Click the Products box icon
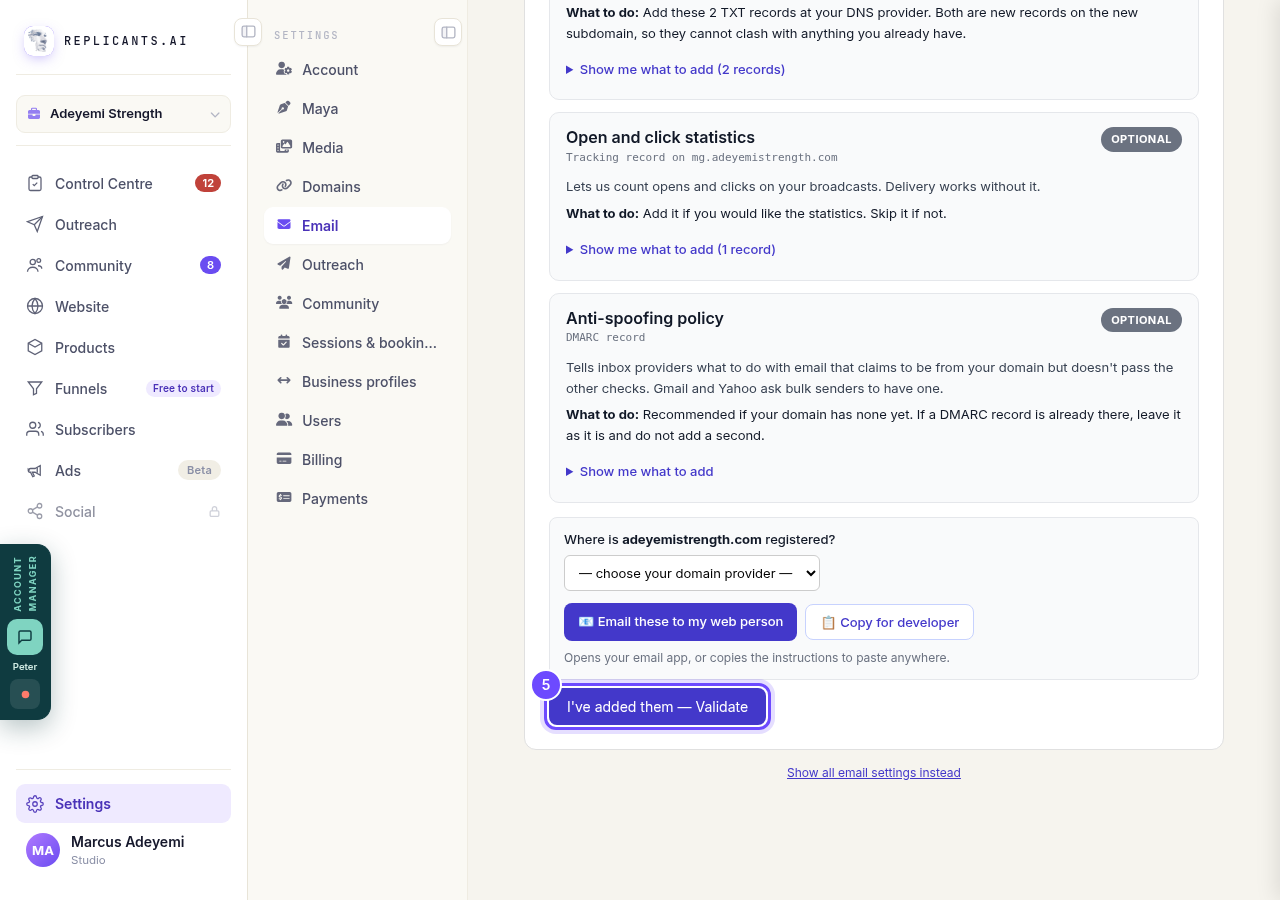The image size is (1280, 900). tap(35, 347)
